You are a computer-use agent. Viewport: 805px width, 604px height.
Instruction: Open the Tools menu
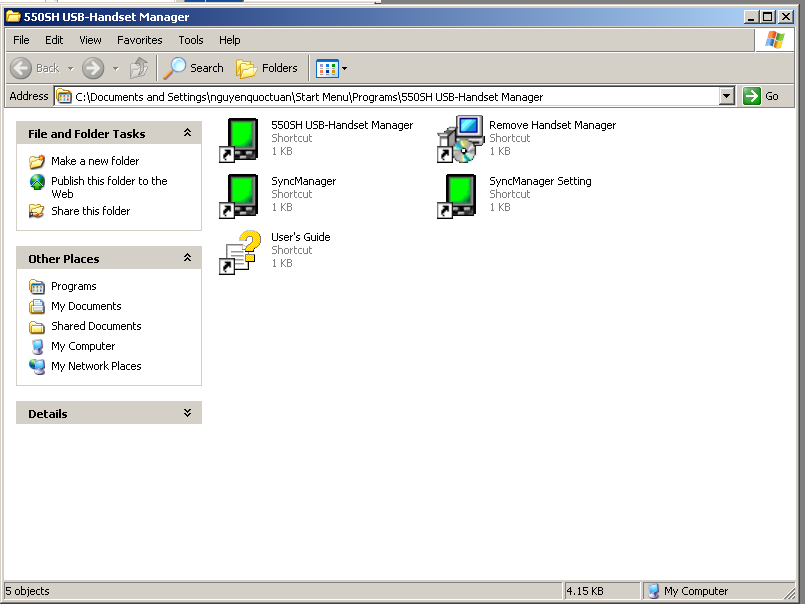[x=191, y=40]
